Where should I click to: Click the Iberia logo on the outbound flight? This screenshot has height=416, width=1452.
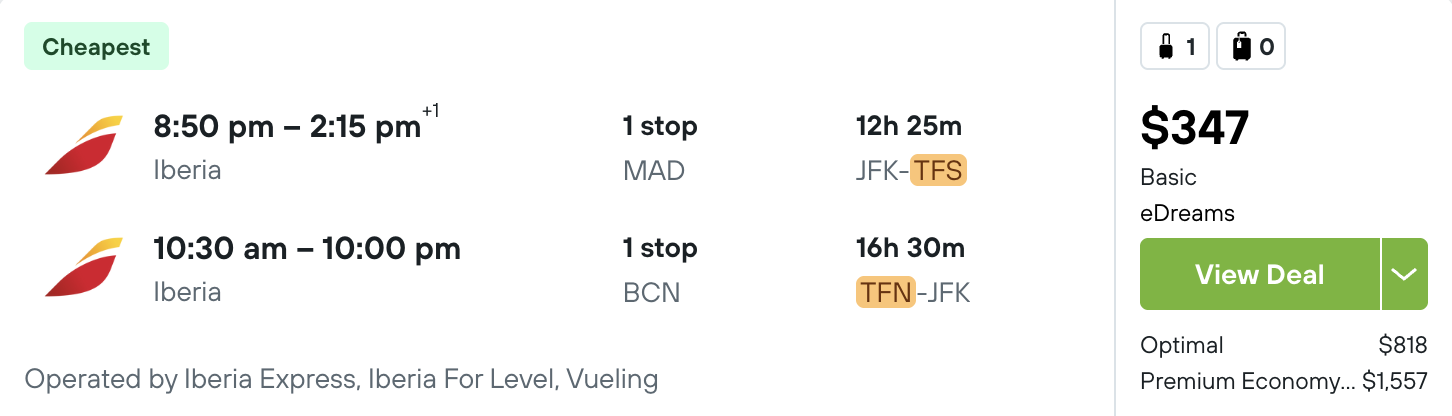pyautogui.click(x=84, y=146)
